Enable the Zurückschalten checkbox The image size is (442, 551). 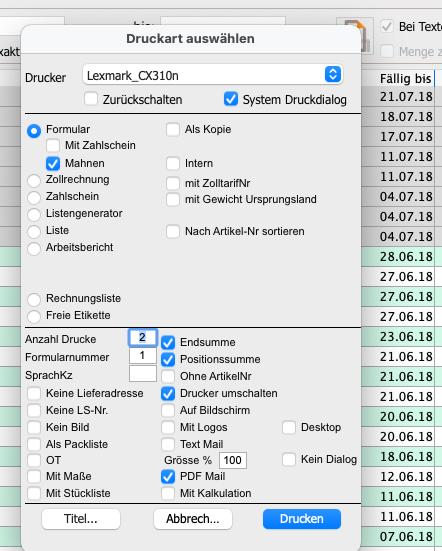click(x=91, y=99)
